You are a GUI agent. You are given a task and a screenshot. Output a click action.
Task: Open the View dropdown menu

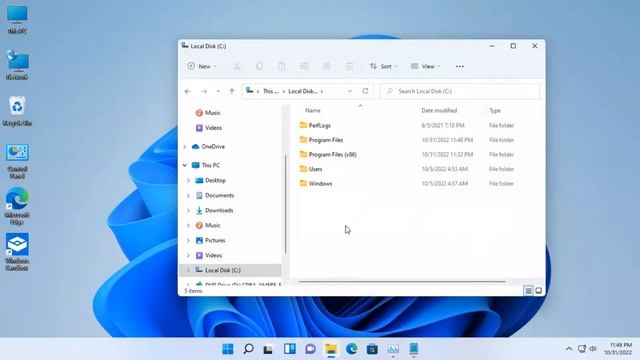[x=425, y=66]
